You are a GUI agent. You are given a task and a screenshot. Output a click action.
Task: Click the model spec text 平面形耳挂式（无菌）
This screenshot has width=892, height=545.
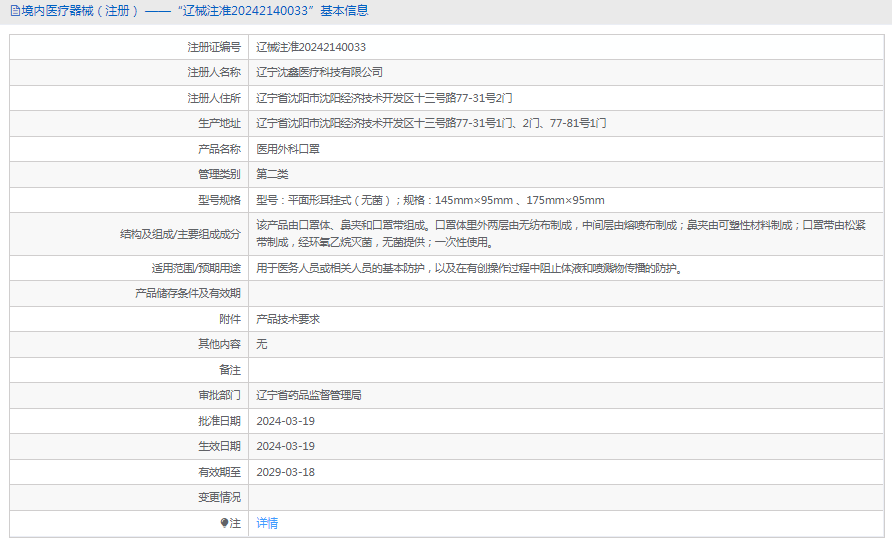(x=340, y=200)
